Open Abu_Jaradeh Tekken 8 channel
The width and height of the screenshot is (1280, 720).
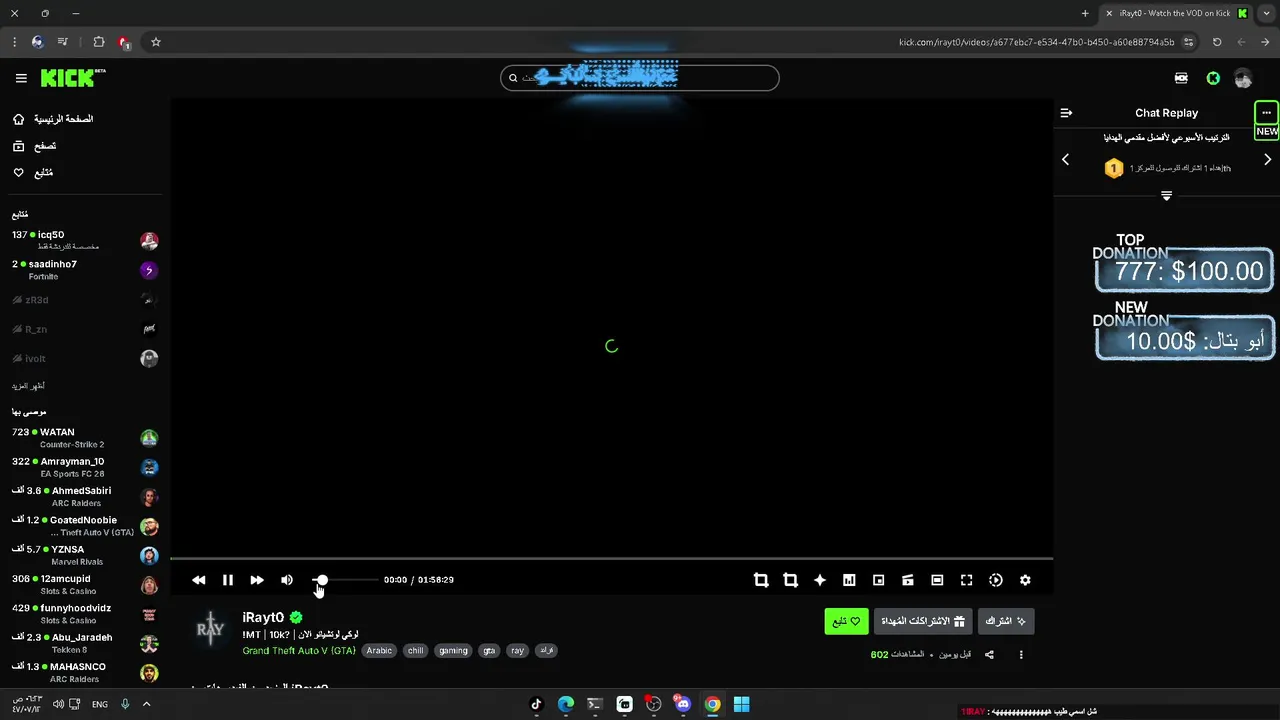pos(85,643)
